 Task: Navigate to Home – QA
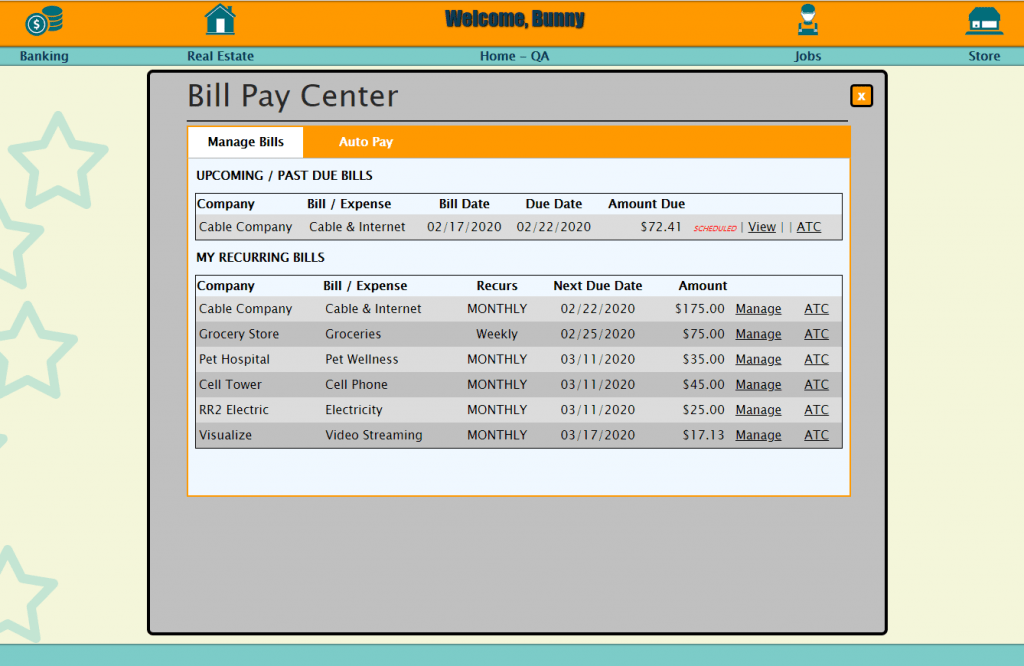(514, 56)
